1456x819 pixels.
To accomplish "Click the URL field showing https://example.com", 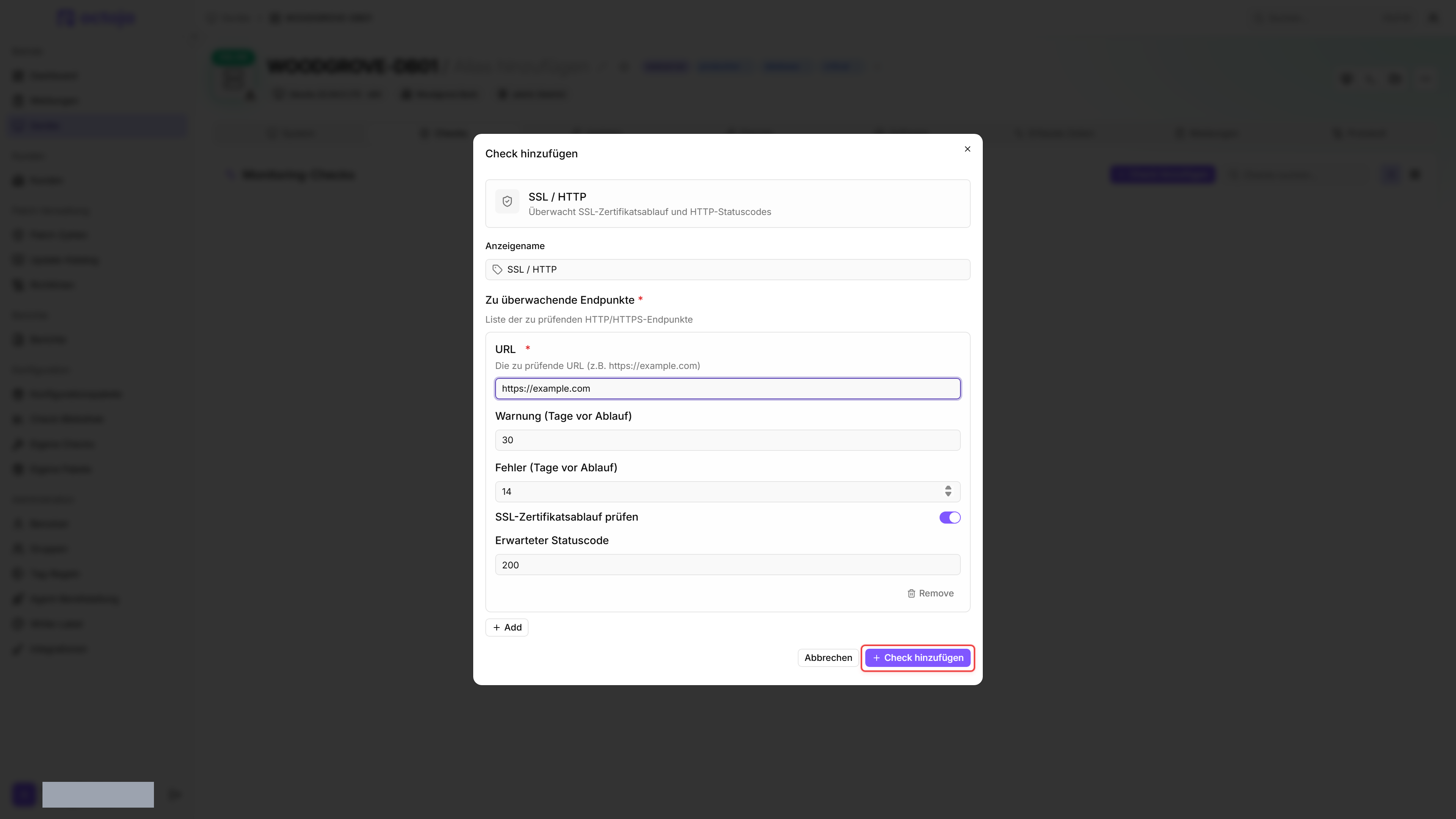I will [728, 388].
